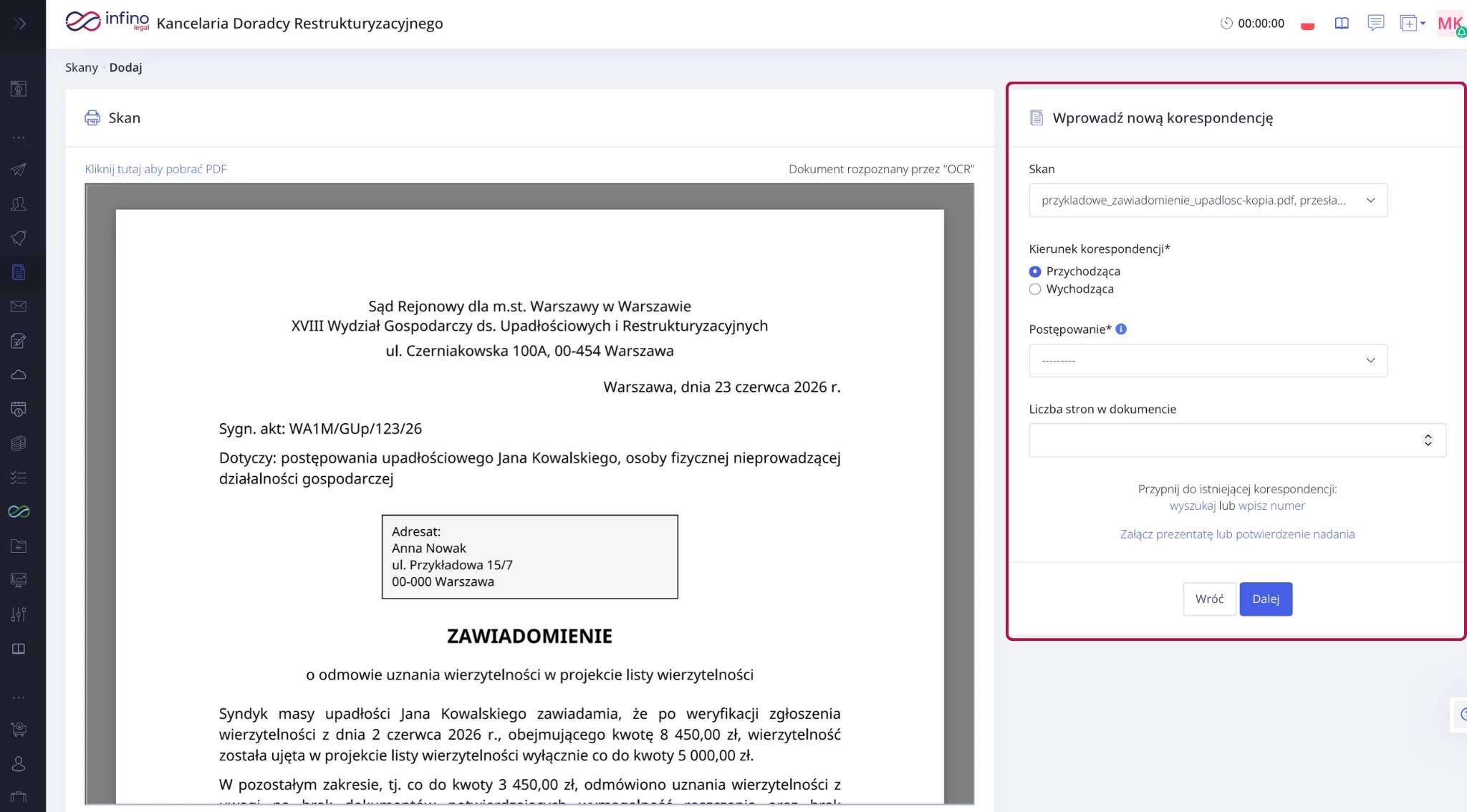Click the 'Dokument rozpoznany przez OCR' label

[x=881, y=169]
